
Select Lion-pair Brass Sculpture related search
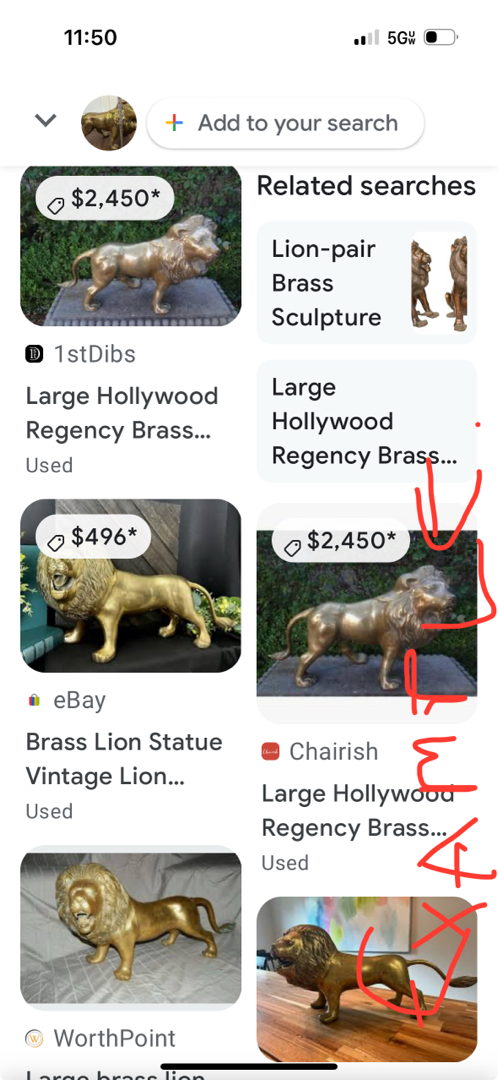tap(366, 283)
